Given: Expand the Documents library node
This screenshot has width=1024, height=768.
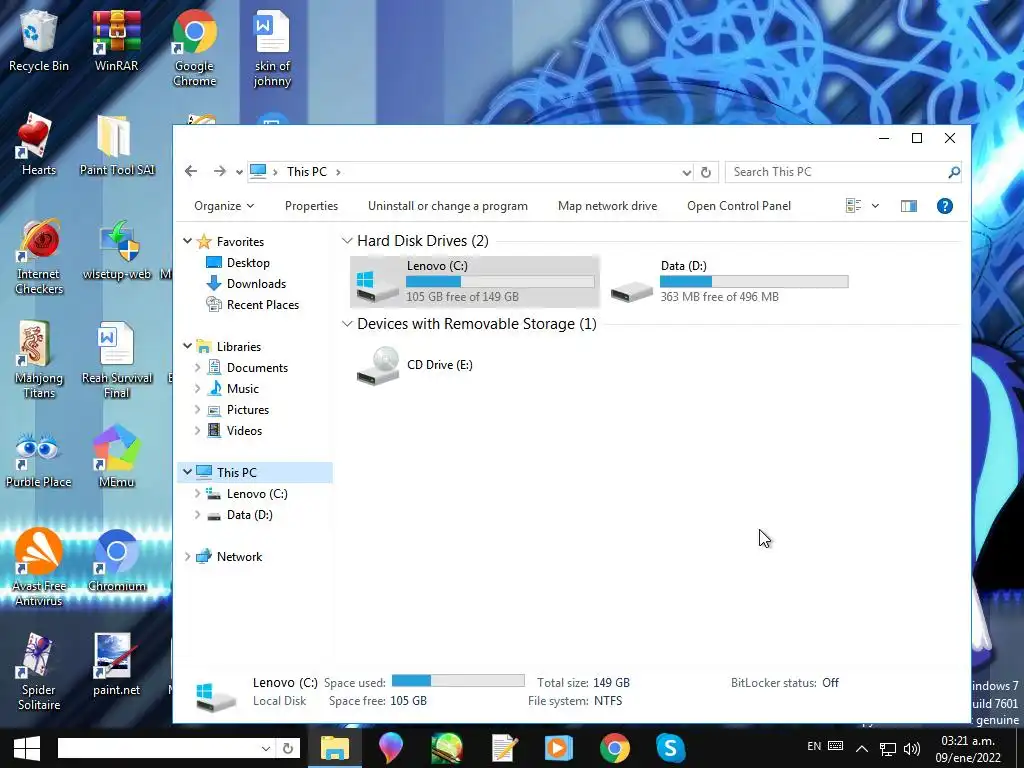Looking at the screenshot, I should (x=197, y=368).
